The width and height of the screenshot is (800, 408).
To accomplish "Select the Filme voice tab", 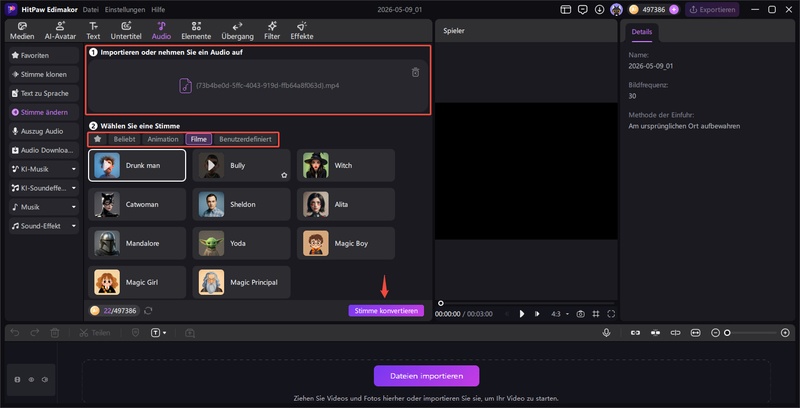I will tap(198, 139).
